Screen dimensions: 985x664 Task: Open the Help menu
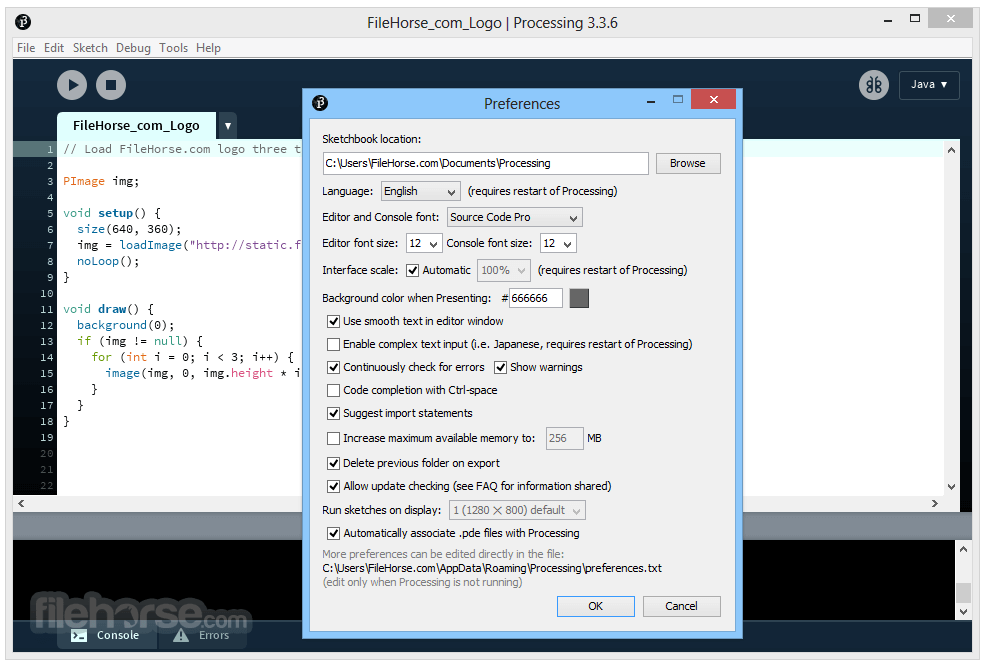[x=208, y=48]
